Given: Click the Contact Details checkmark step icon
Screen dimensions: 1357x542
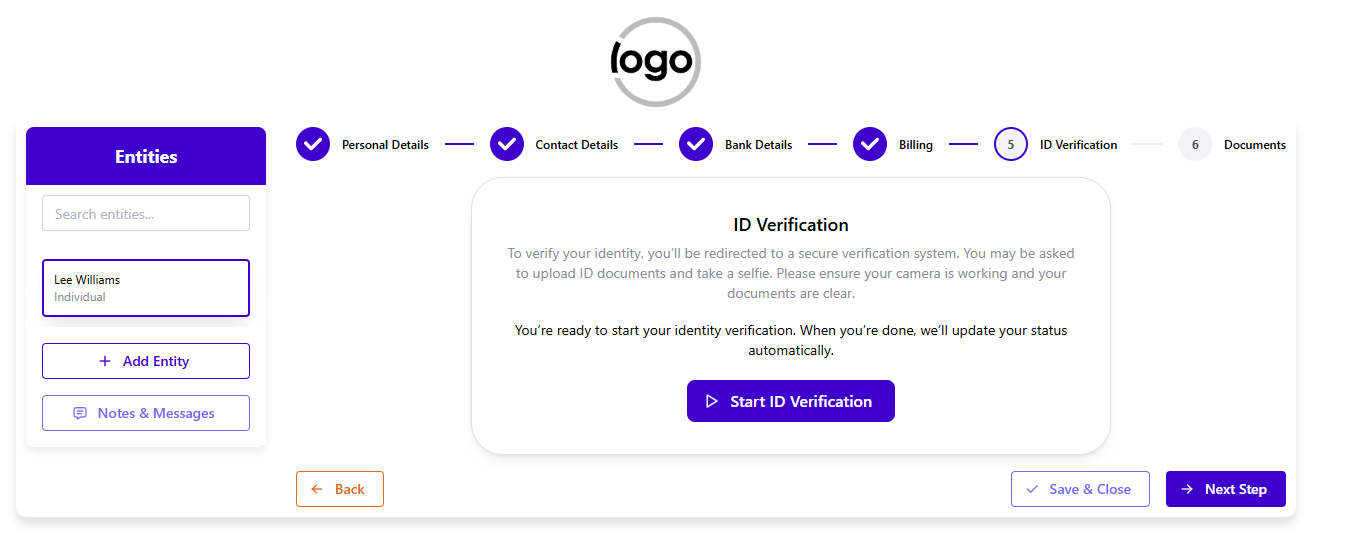Looking at the screenshot, I should (x=507, y=144).
